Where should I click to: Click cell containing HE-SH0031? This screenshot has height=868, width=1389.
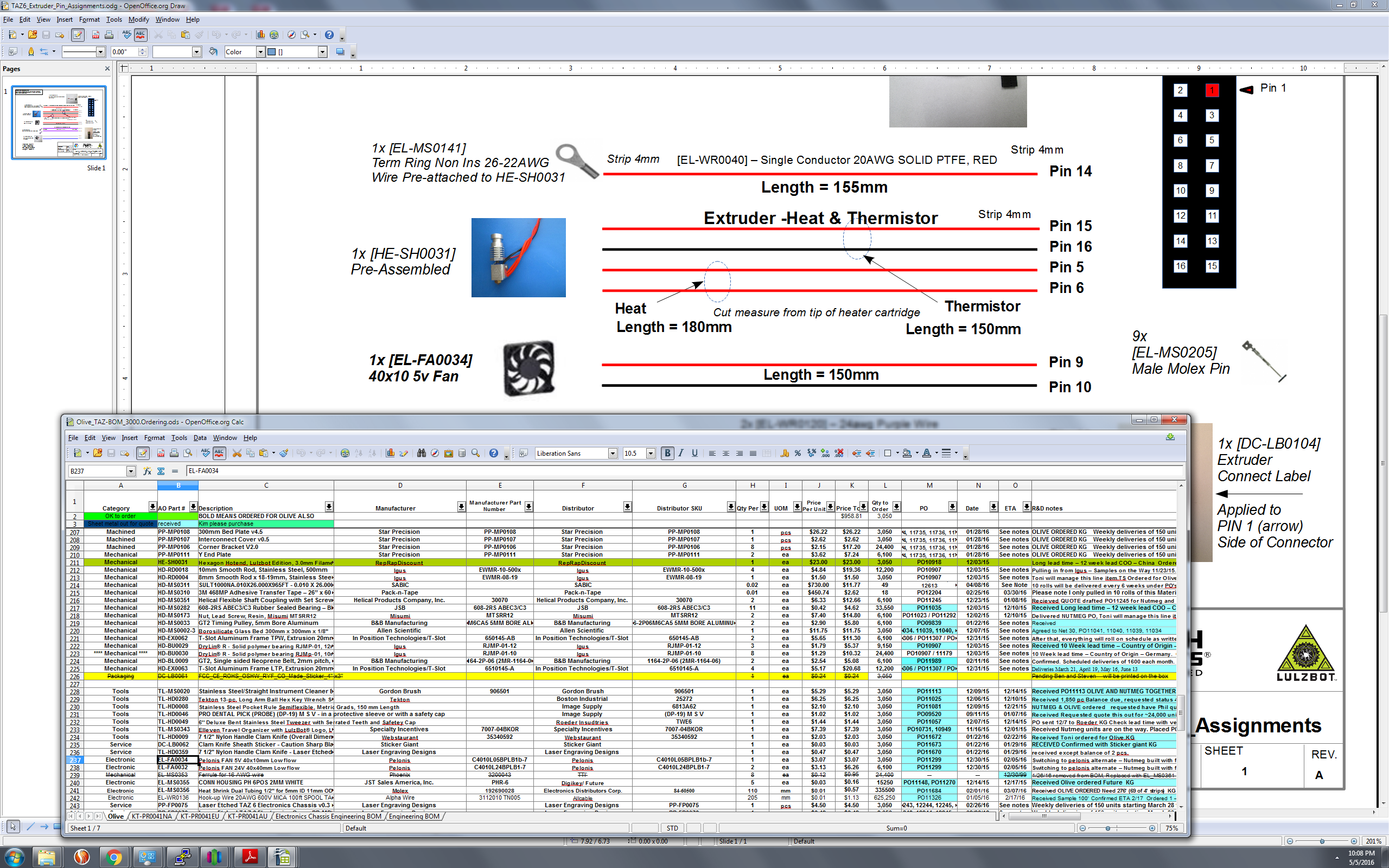(x=177, y=563)
